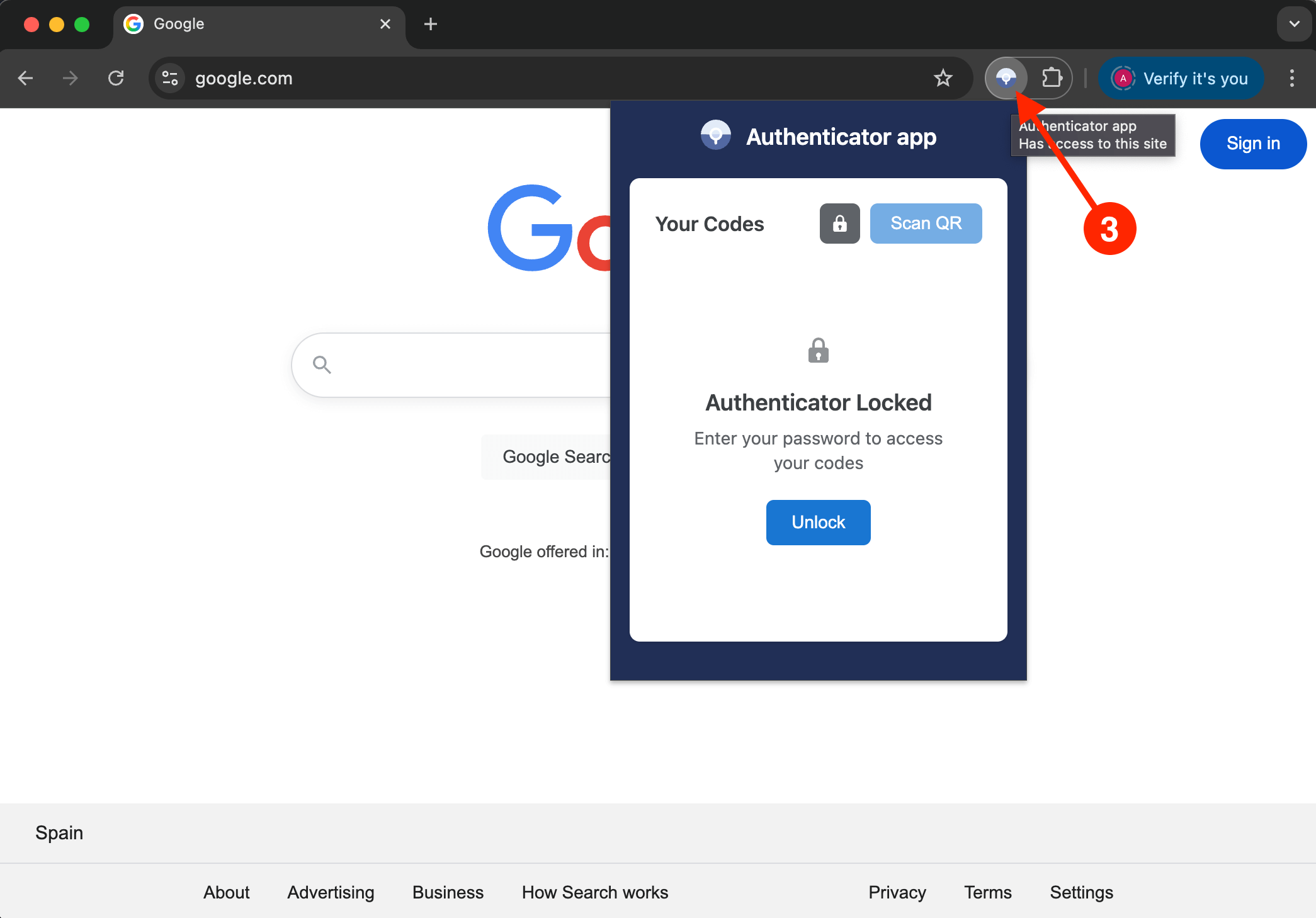This screenshot has width=1316, height=918.
Task: Open the Privacy footer menu item
Action: pyautogui.click(x=897, y=892)
